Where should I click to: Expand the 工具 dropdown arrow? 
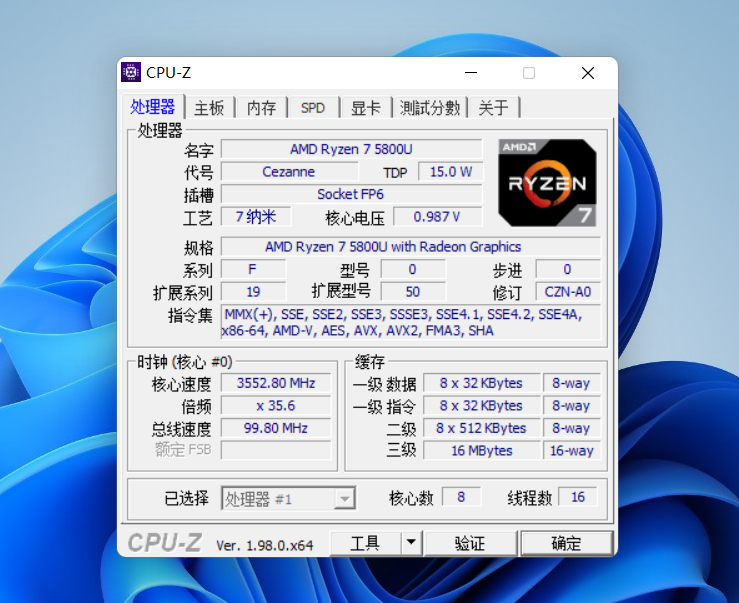click(x=411, y=543)
